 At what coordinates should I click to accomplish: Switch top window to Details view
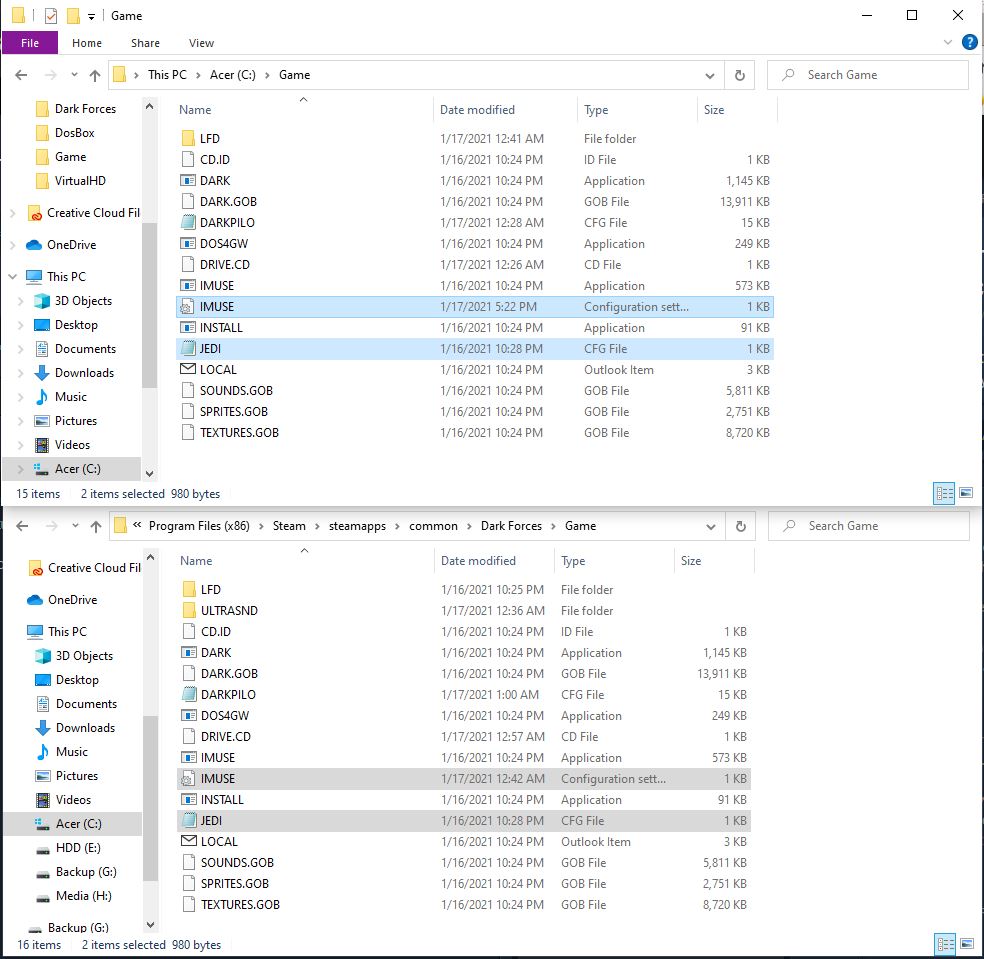(944, 494)
